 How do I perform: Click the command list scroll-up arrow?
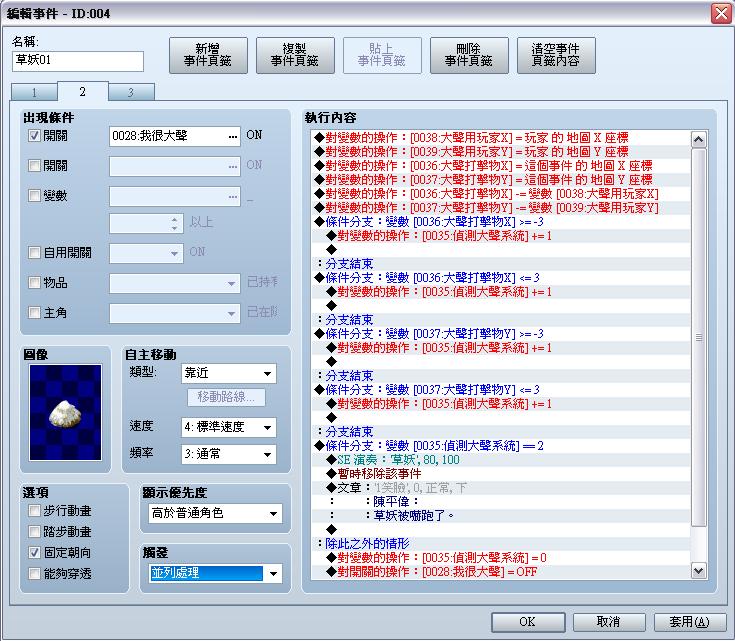pyautogui.click(x=698, y=139)
